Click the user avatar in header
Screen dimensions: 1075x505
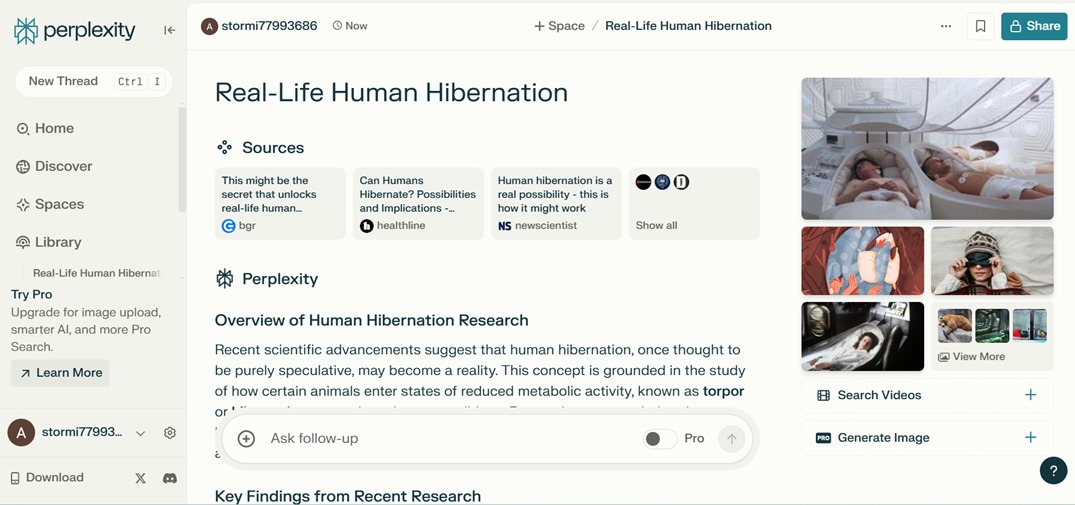[x=209, y=26]
